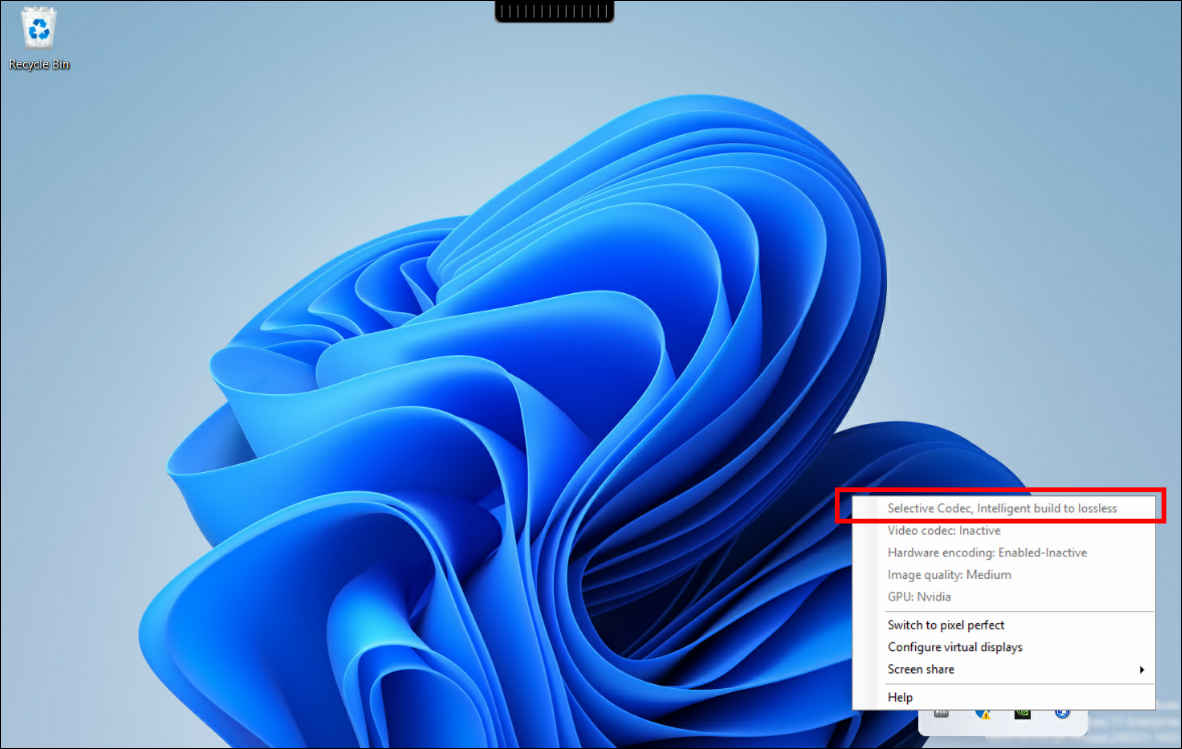The width and height of the screenshot is (1182, 749).
Task: Click the blue display tray icon
Action: pyautogui.click(x=1062, y=714)
